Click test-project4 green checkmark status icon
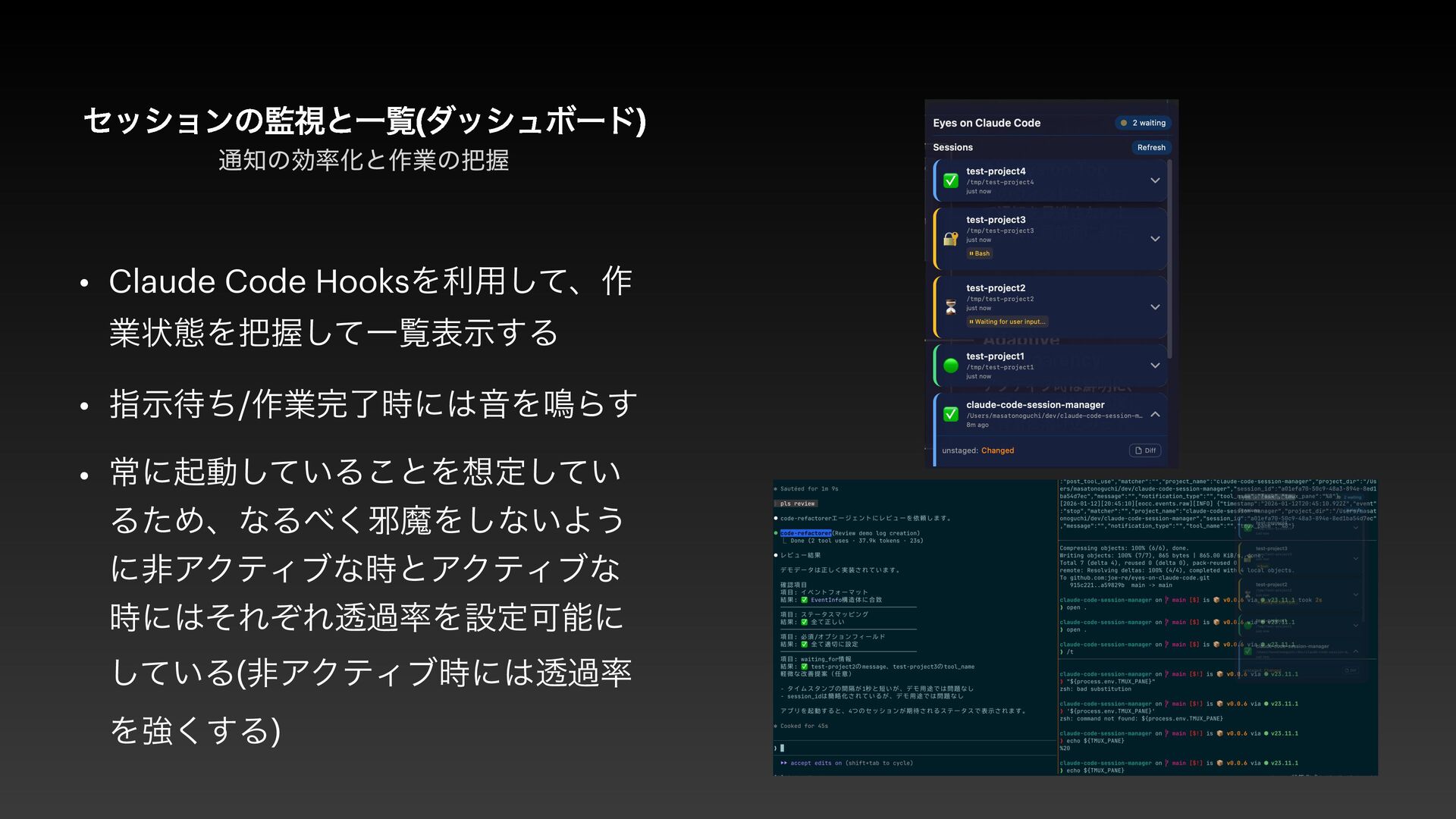 (x=950, y=180)
